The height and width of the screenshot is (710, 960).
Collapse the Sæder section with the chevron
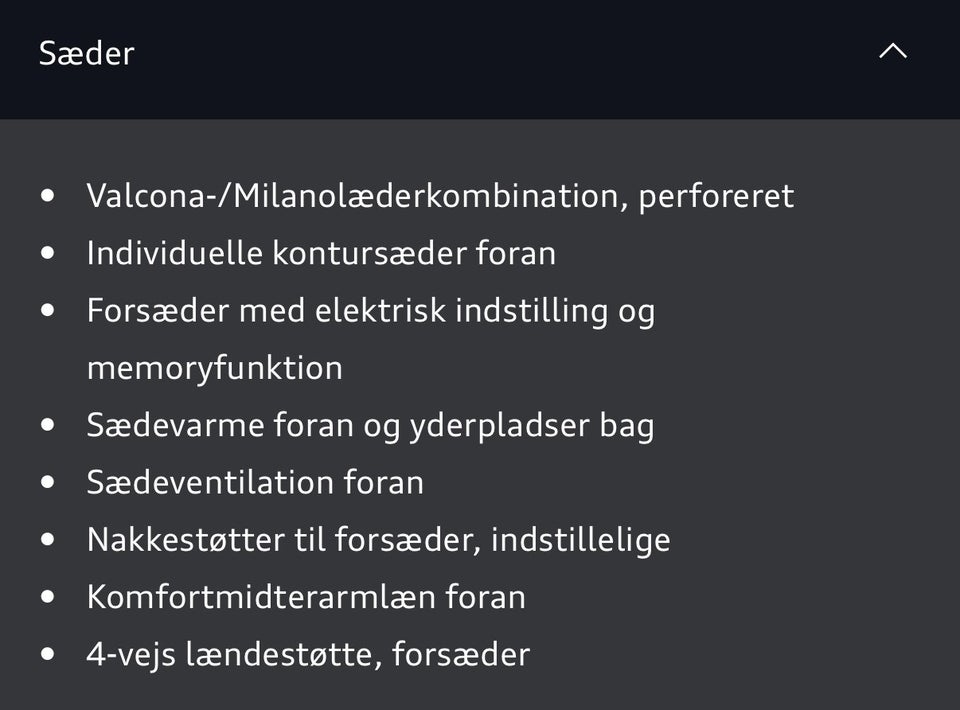click(x=892, y=52)
